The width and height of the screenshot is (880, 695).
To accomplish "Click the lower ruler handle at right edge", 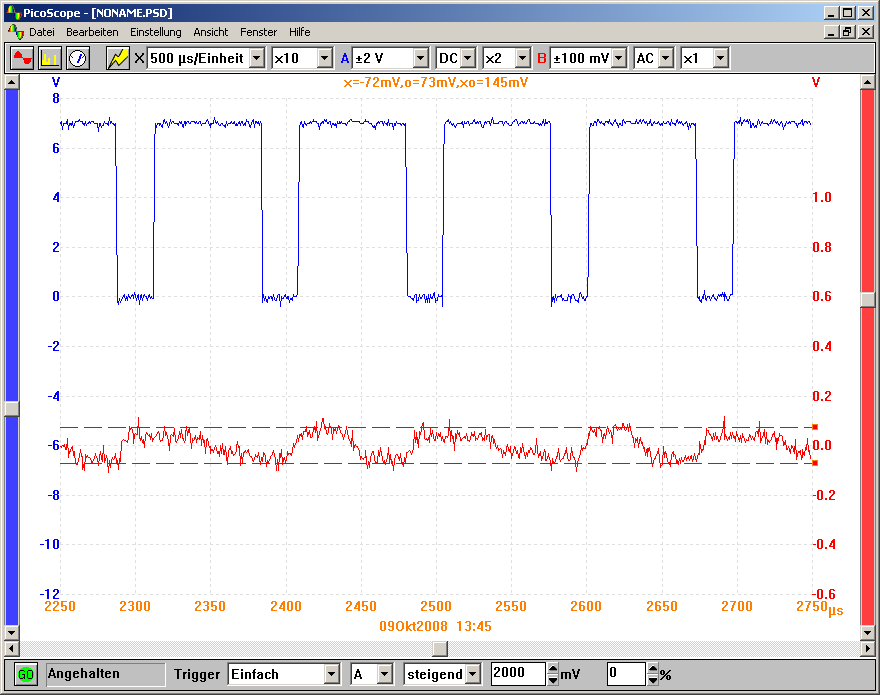I will [x=815, y=463].
